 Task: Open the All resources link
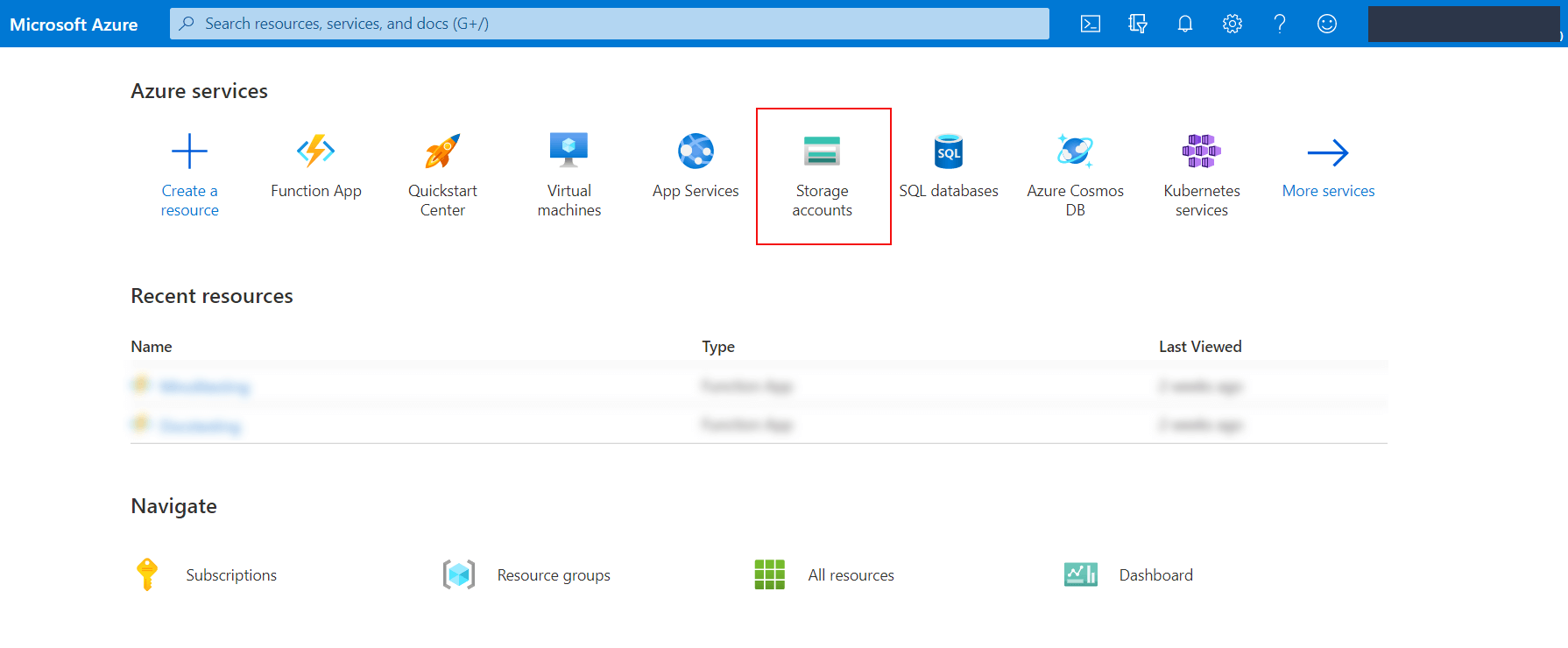(851, 575)
